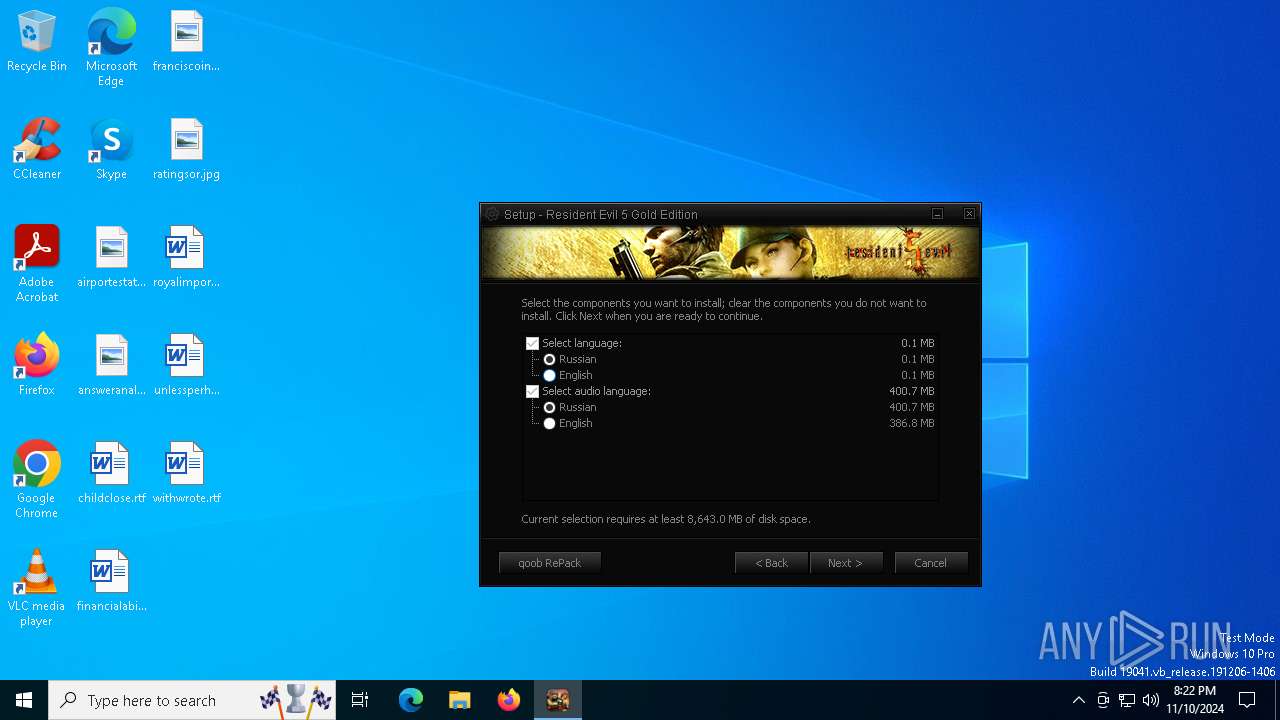Click the taskbar clock showing 8:22 PM

coord(1195,700)
